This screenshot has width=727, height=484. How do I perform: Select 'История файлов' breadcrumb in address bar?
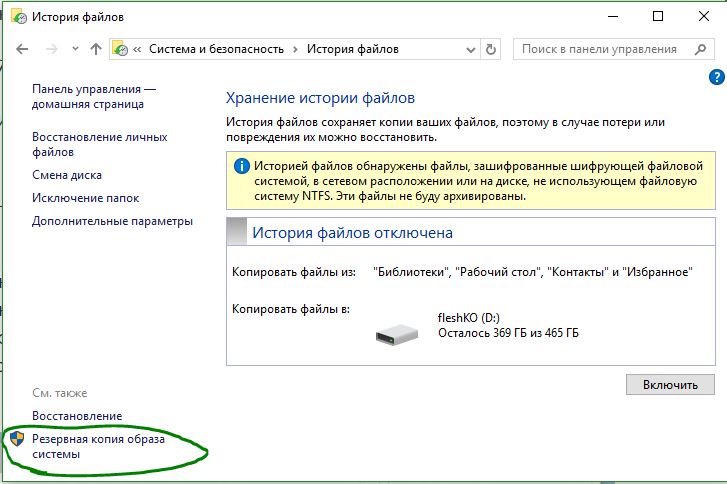[x=352, y=49]
